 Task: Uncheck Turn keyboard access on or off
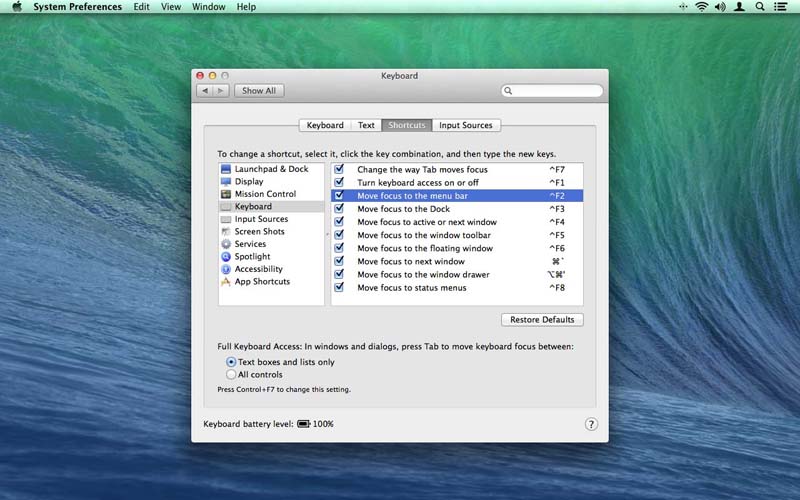click(x=339, y=182)
